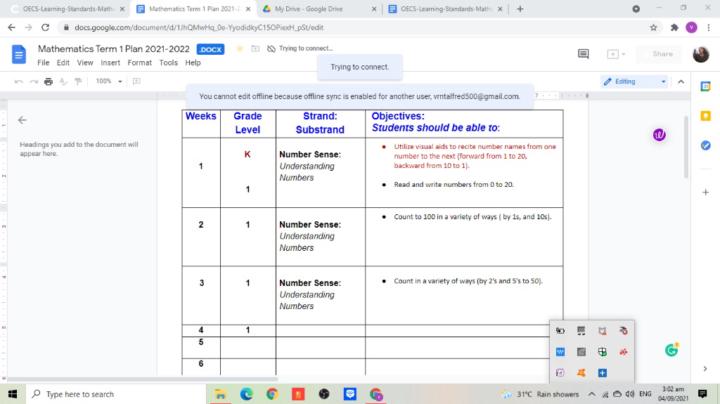This screenshot has height=404, width=720.
Task: Open the Format menu
Action: tap(140, 63)
